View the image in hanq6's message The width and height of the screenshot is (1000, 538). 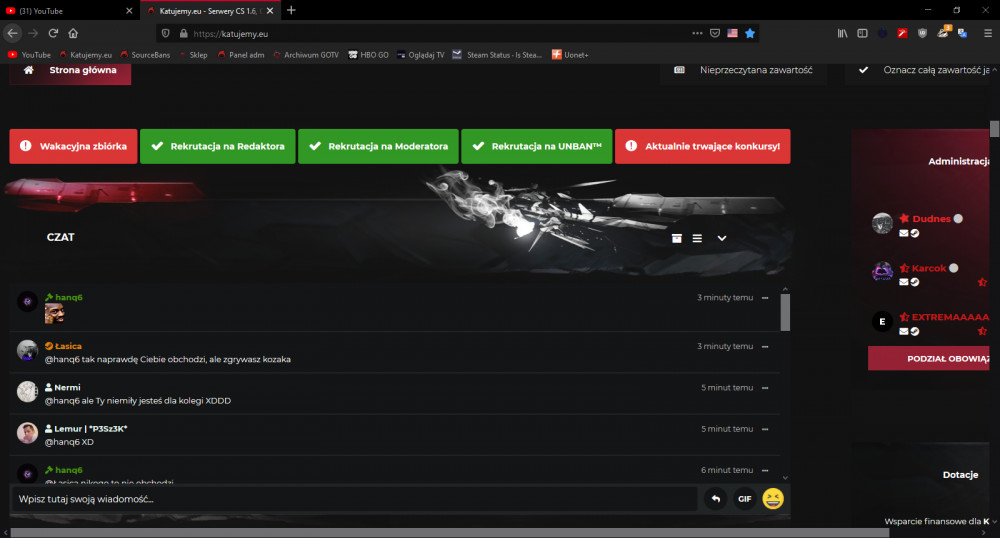click(x=54, y=314)
